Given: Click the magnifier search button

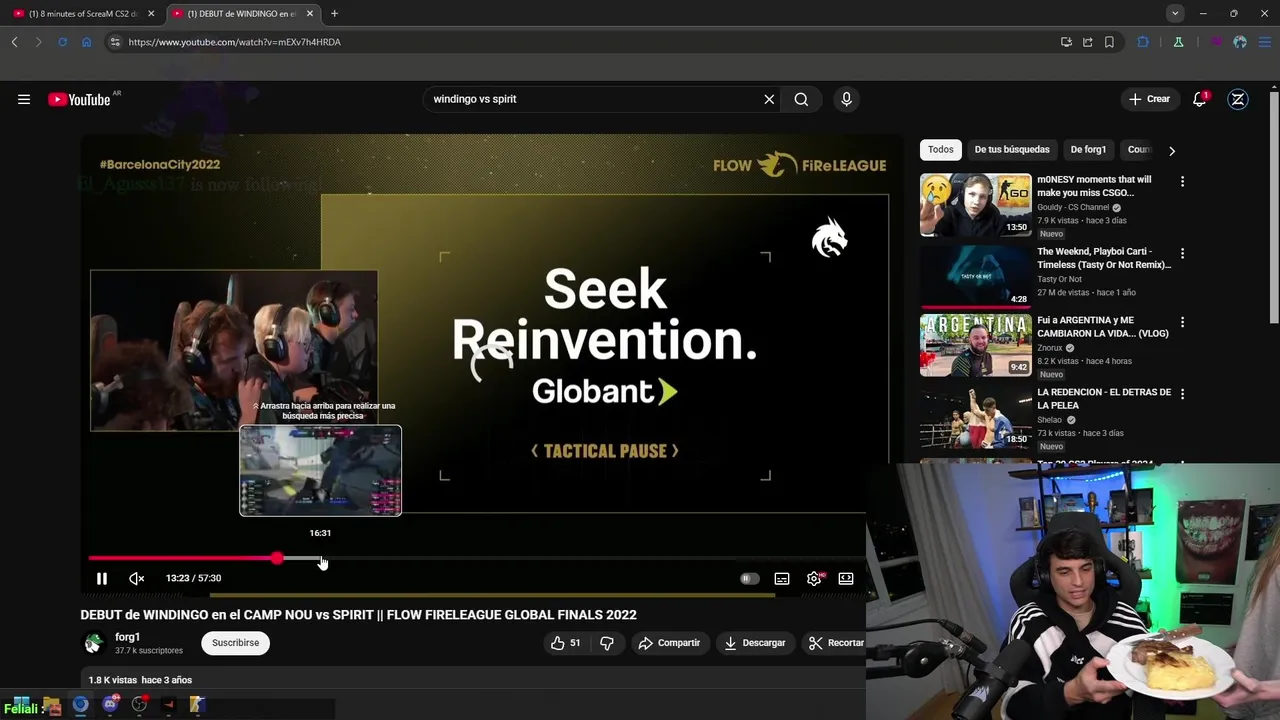Looking at the screenshot, I should click(801, 99).
